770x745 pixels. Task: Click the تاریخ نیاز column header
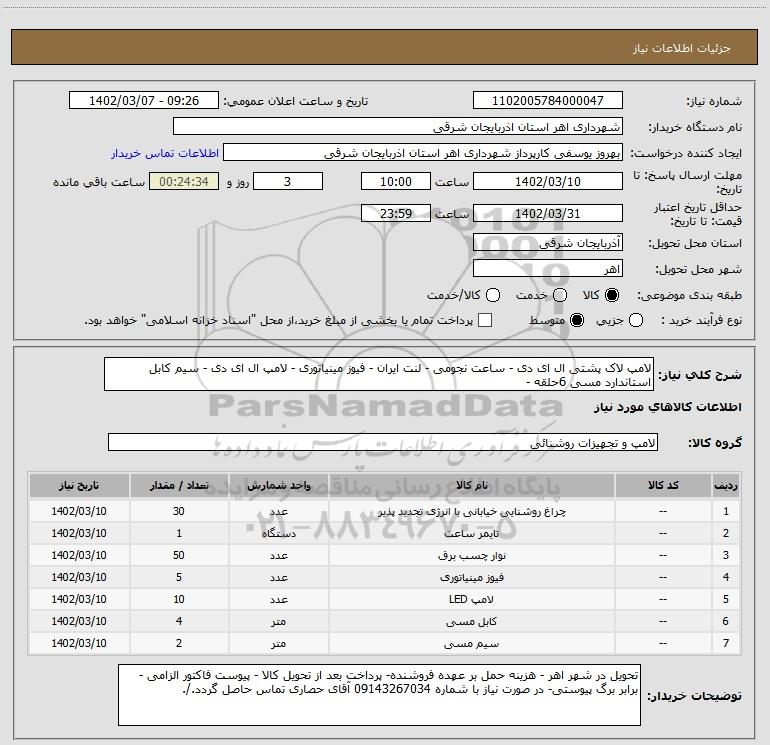(79, 485)
